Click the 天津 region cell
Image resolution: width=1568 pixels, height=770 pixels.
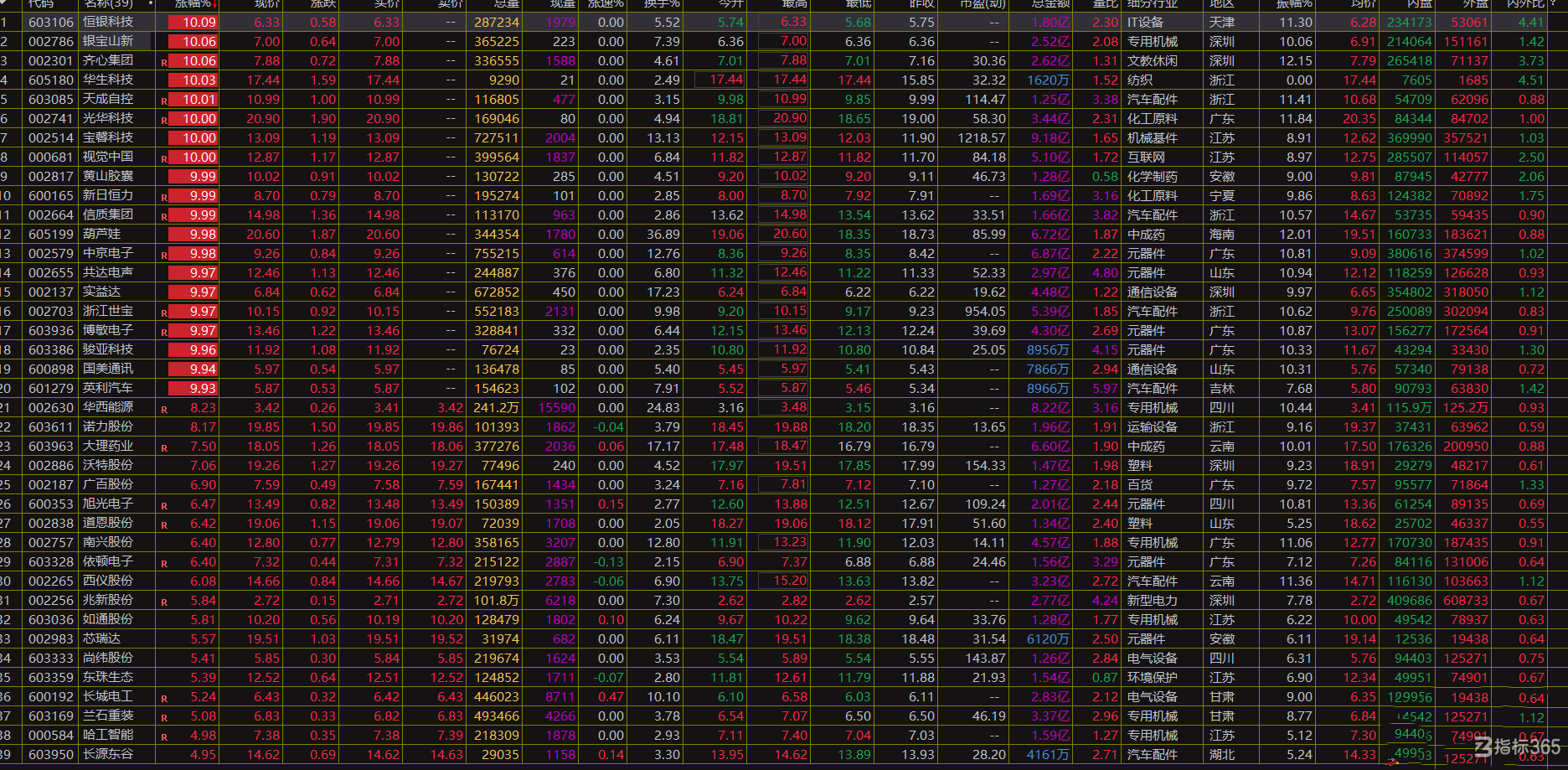[x=1222, y=22]
